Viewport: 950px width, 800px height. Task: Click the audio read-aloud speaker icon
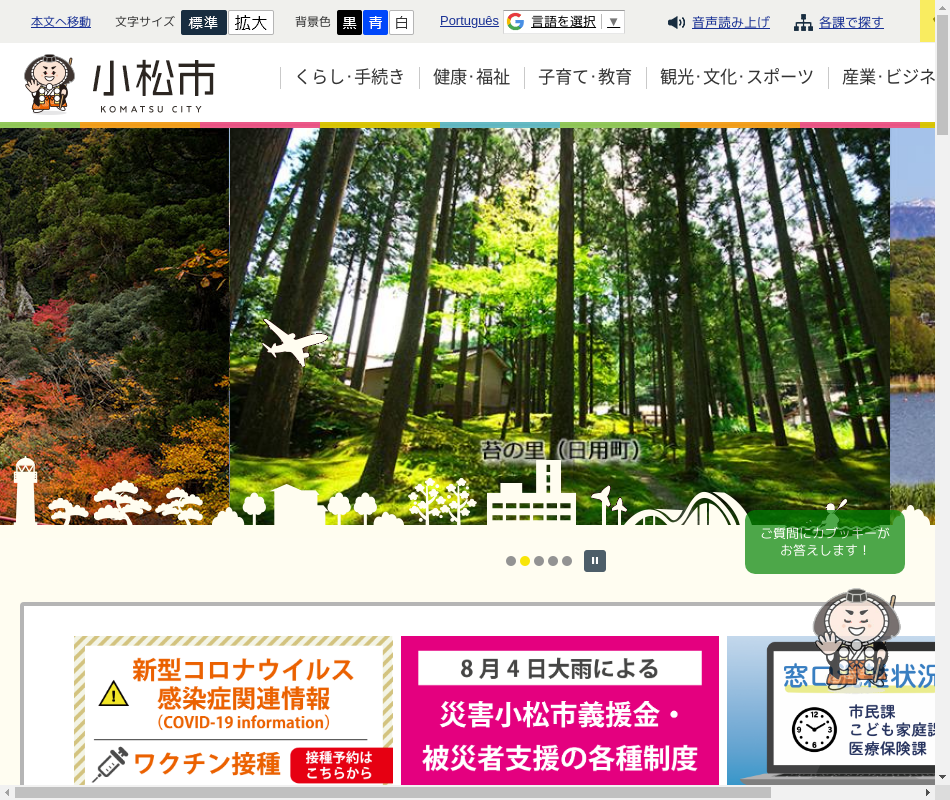(677, 23)
